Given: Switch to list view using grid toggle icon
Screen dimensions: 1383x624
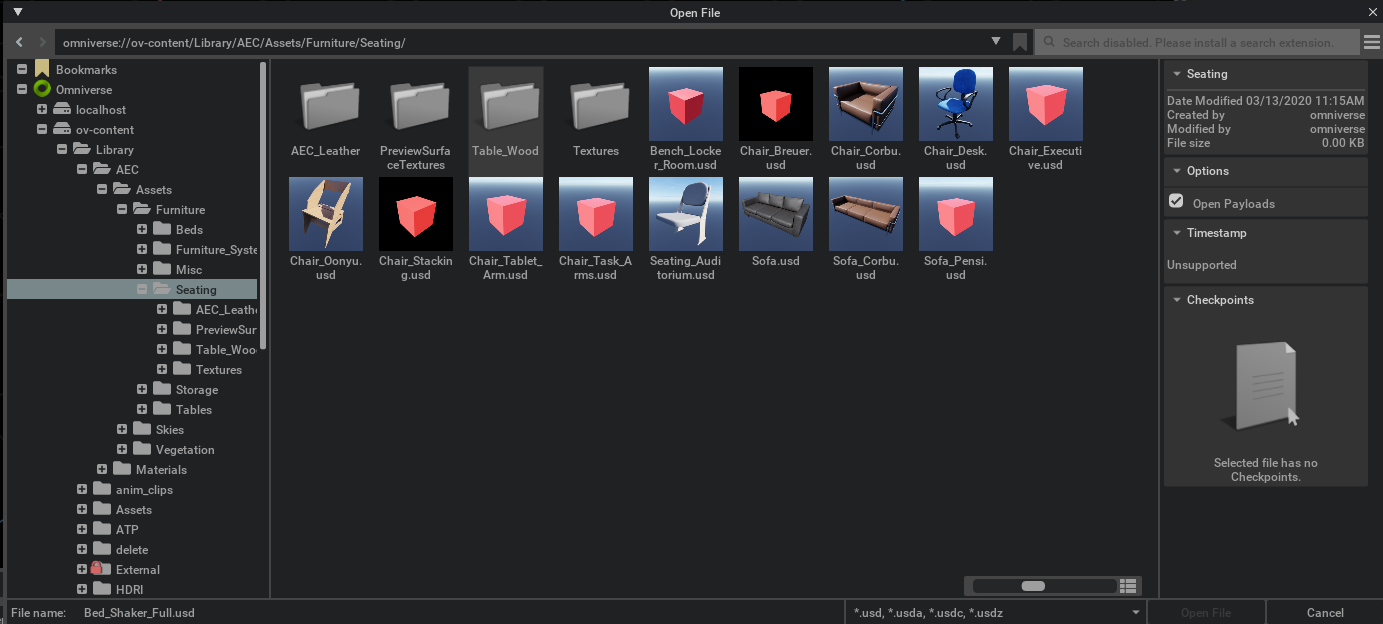Looking at the screenshot, I should click(1129, 586).
